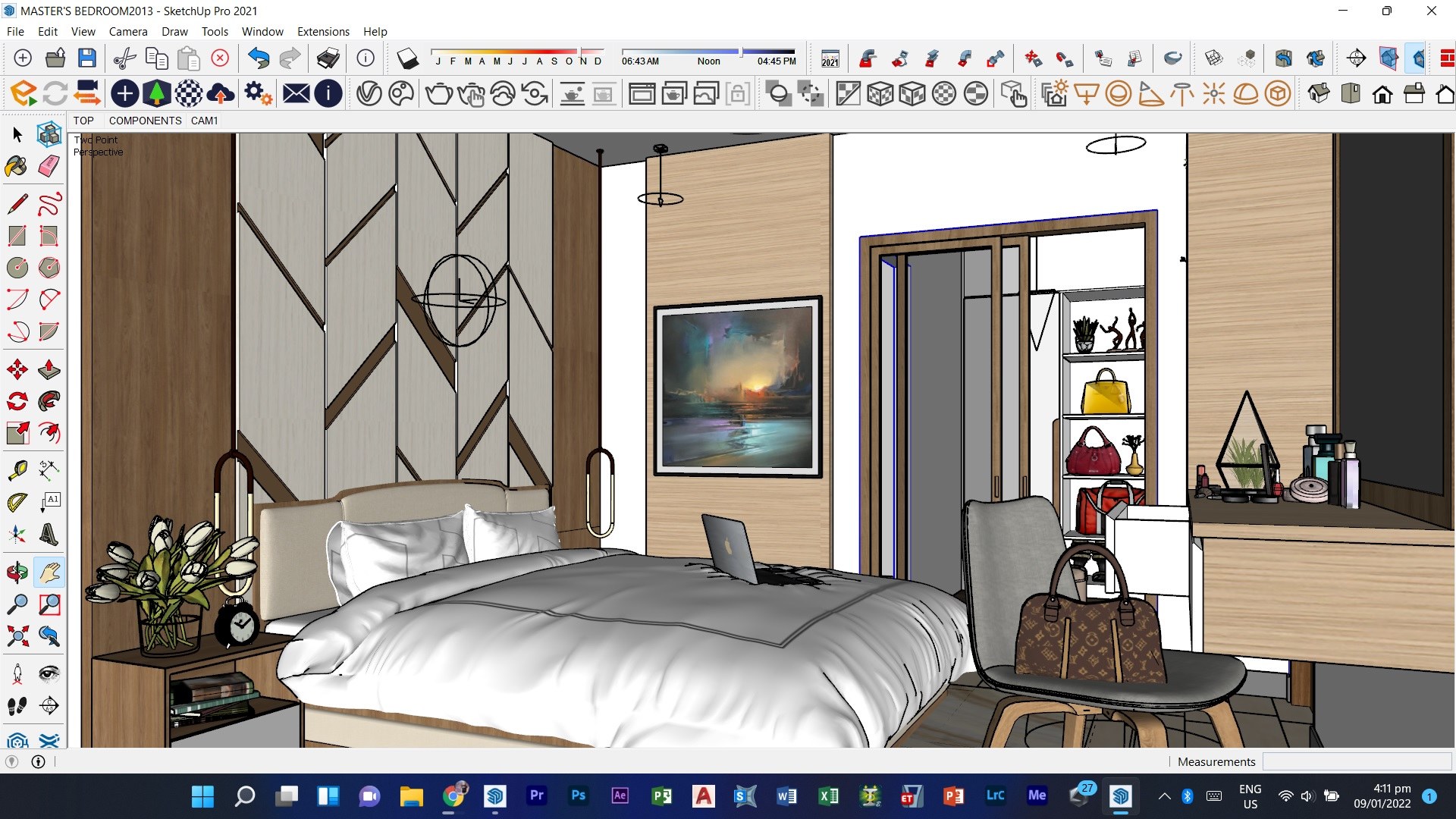
Task: Select the Pan tool
Action: point(49,573)
